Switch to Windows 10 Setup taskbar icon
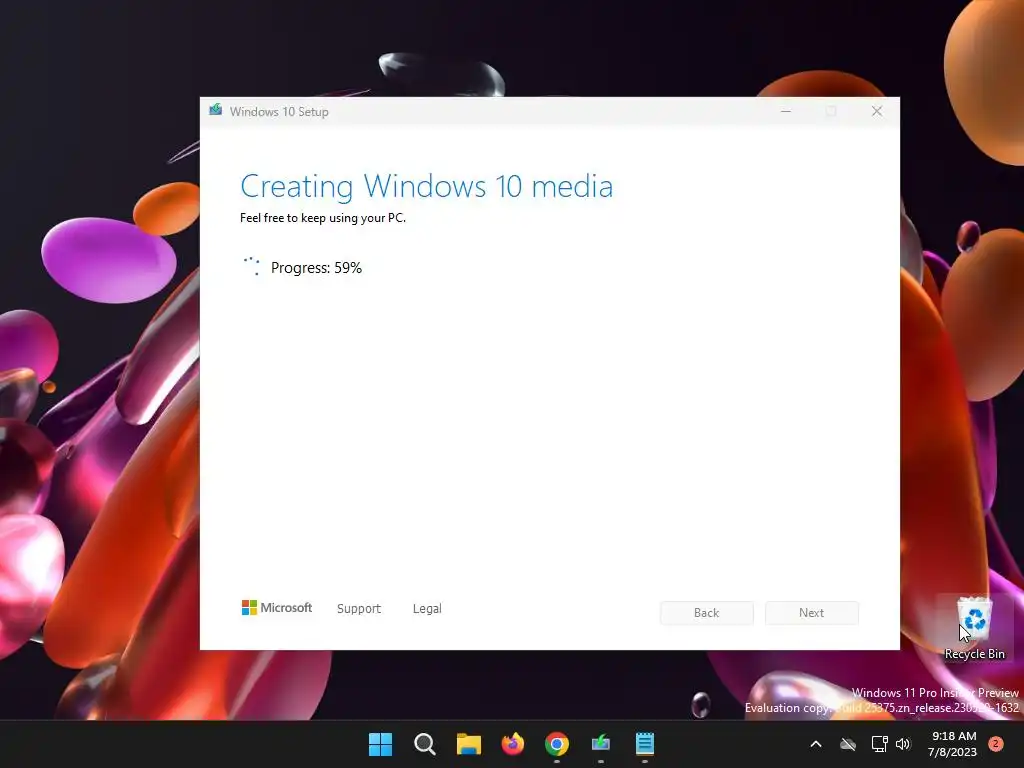The image size is (1024, 768). click(601, 744)
